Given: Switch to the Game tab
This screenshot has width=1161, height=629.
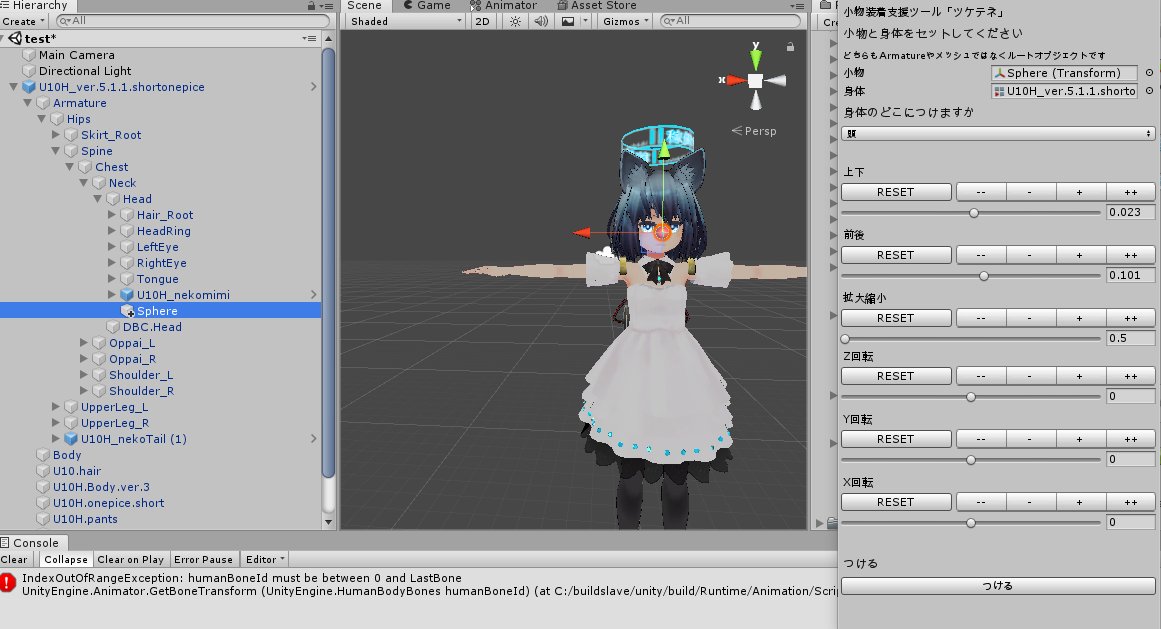Looking at the screenshot, I should click(427, 5).
